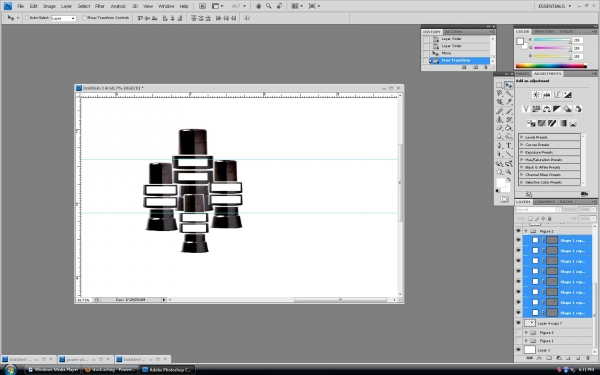Select the Clone Stamp tool
600x375 pixels.
tap(499, 119)
